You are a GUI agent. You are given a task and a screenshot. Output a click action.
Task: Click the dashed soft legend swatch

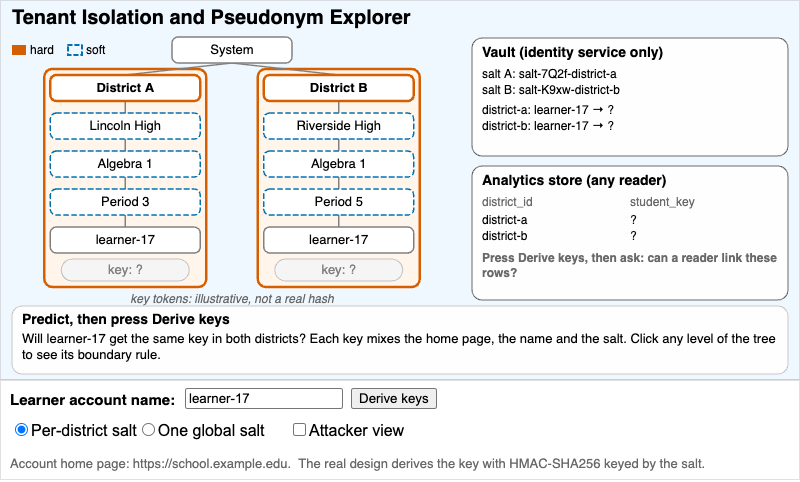(x=75, y=50)
